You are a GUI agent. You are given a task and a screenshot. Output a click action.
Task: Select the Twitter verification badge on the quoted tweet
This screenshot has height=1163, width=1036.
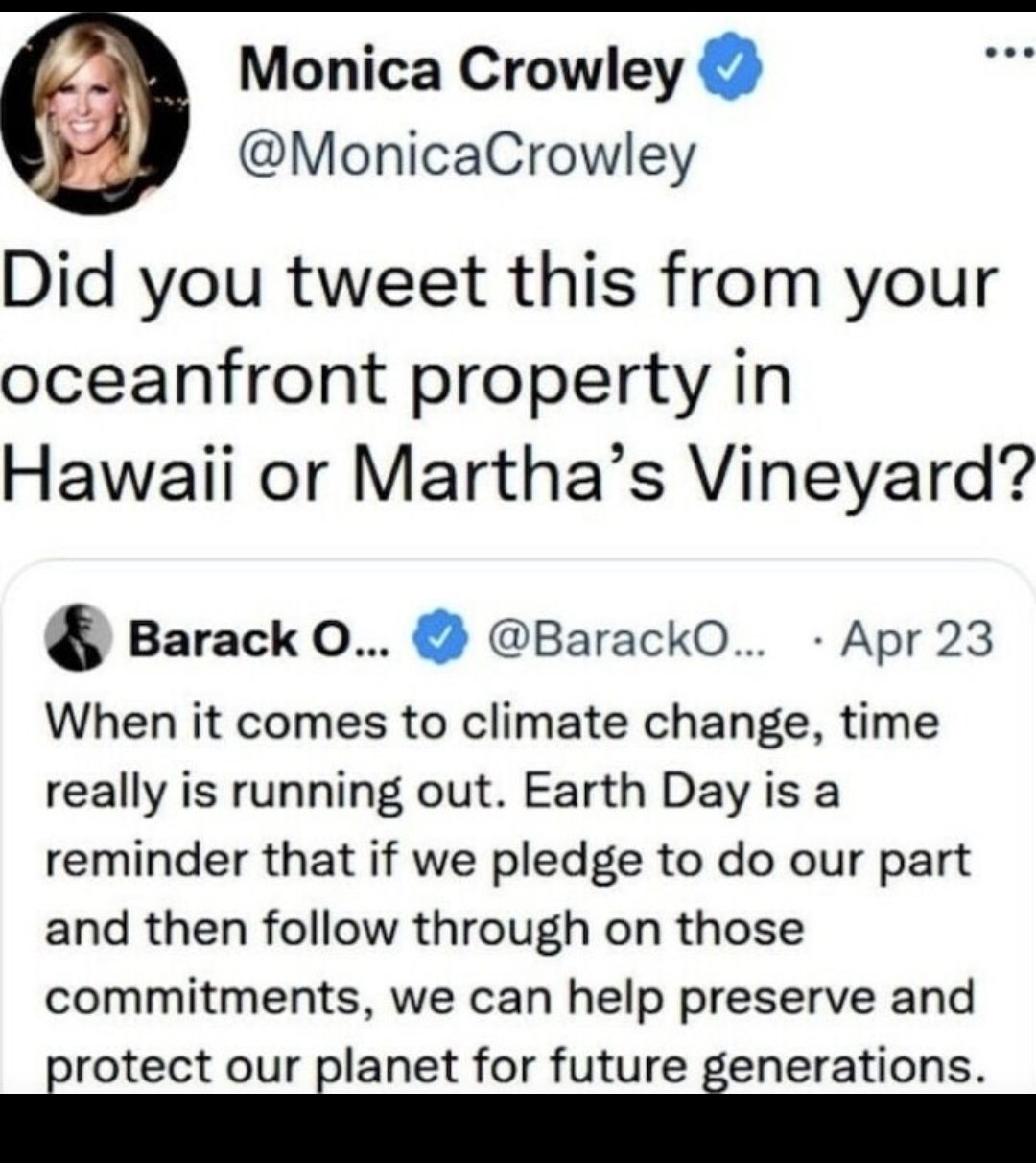(x=441, y=638)
